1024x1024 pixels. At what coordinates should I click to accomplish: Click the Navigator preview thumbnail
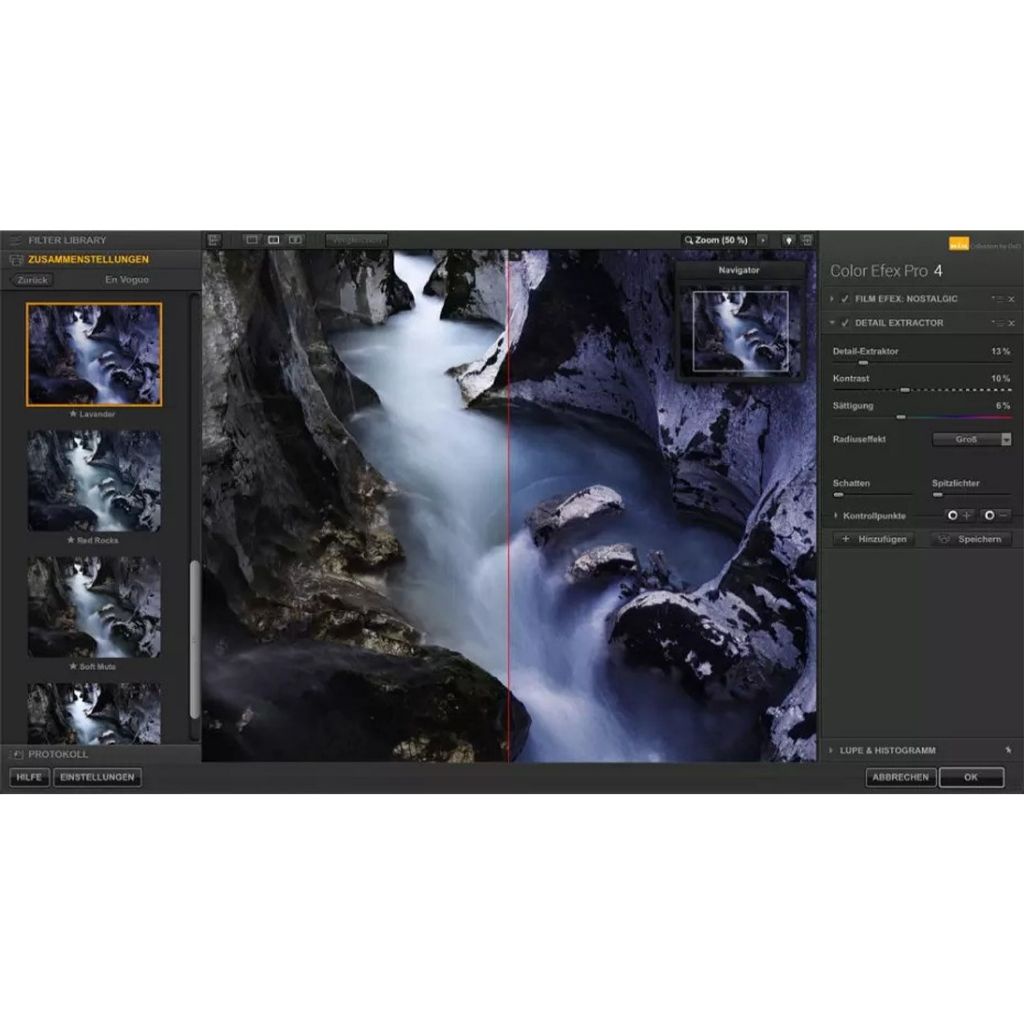click(x=740, y=332)
